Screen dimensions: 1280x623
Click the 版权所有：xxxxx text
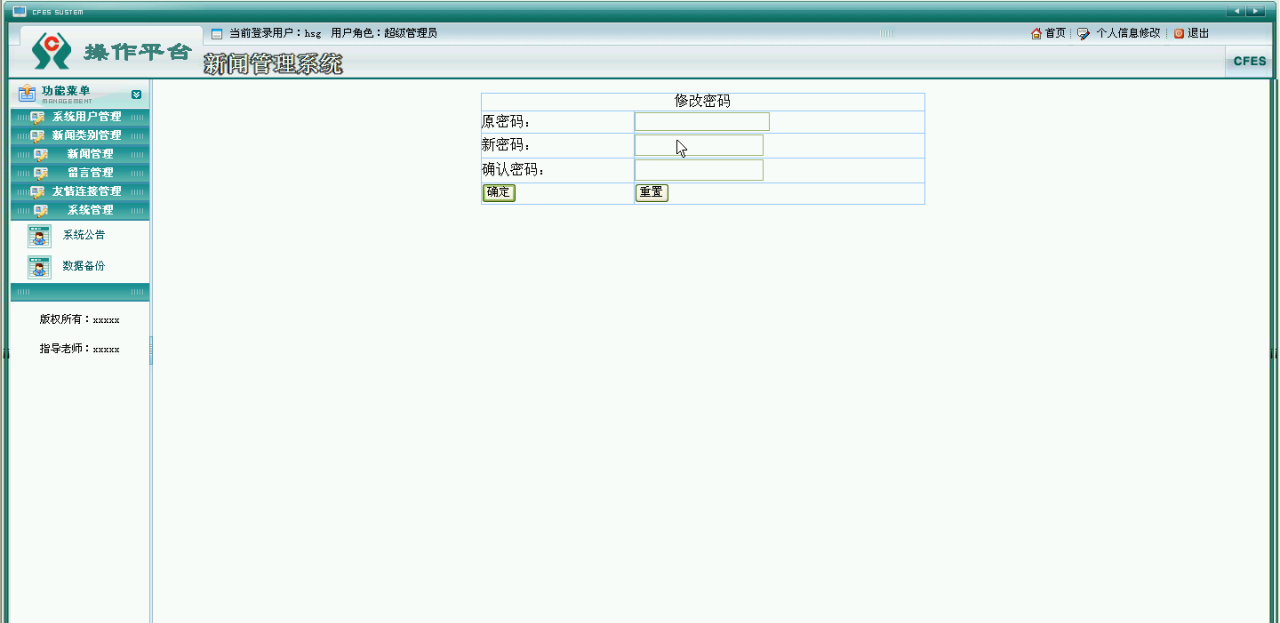tap(80, 320)
